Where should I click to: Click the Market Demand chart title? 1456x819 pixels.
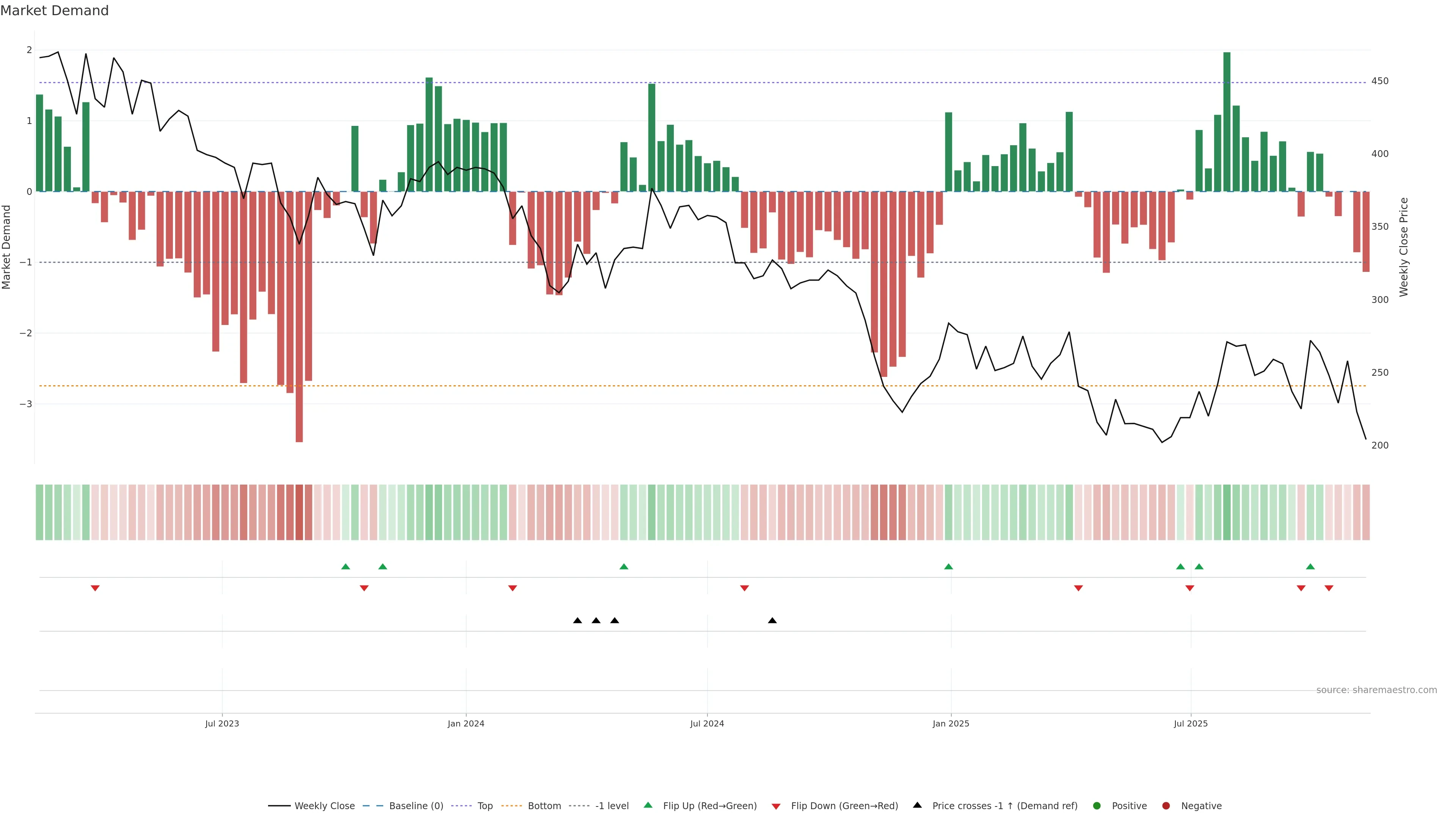[54, 10]
